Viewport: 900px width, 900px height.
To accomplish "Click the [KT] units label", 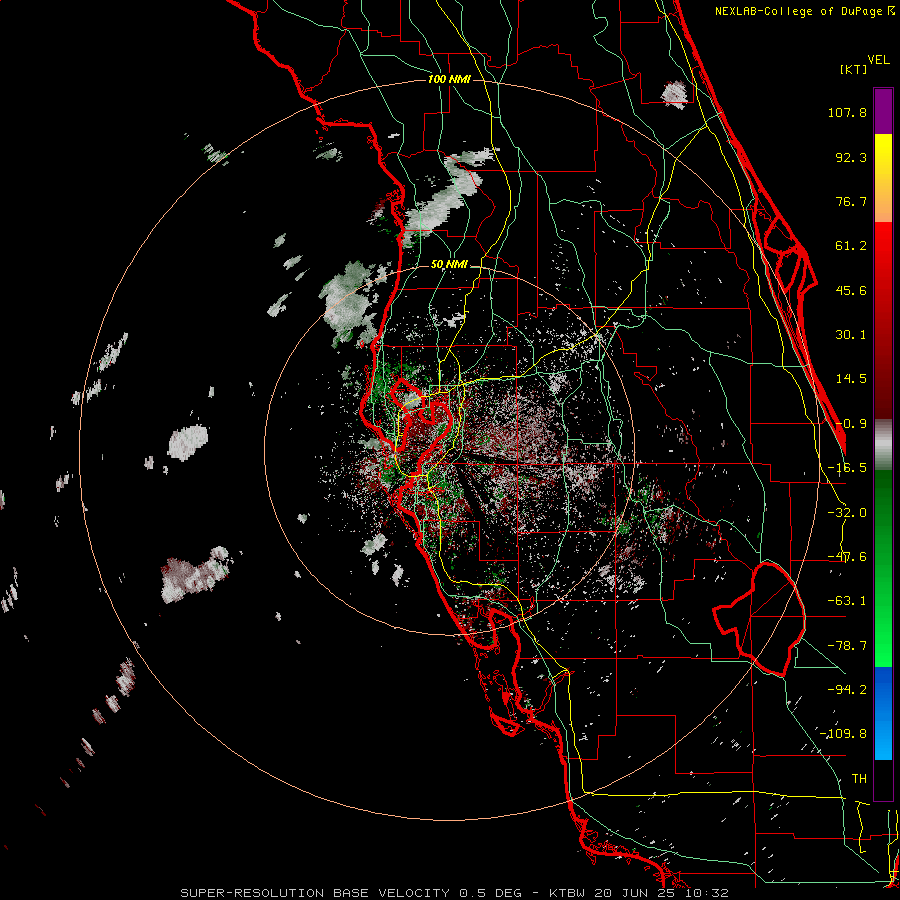I will [x=854, y=69].
